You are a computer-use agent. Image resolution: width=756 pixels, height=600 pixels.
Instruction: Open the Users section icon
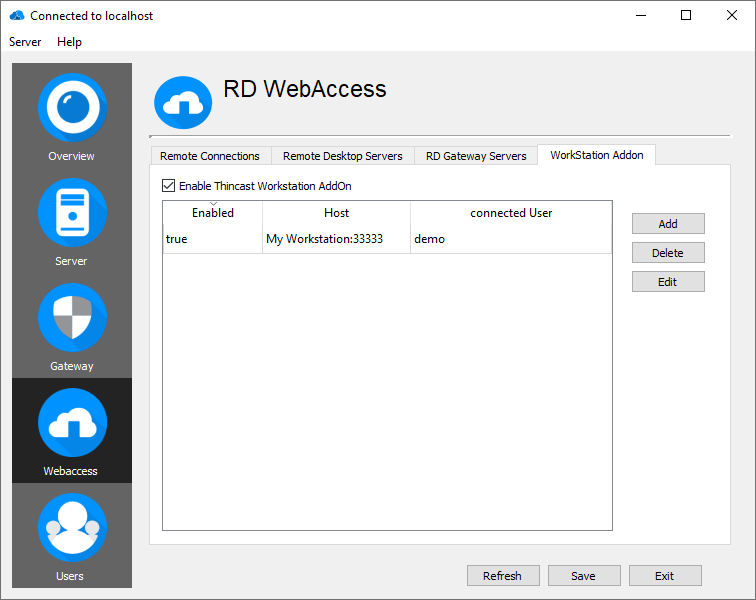pos(72,528)
